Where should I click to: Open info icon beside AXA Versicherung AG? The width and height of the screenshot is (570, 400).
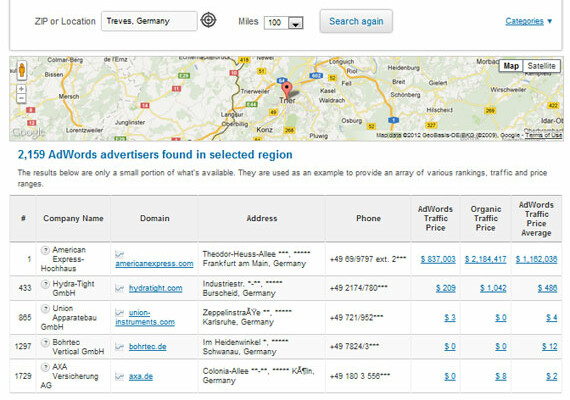45,367
